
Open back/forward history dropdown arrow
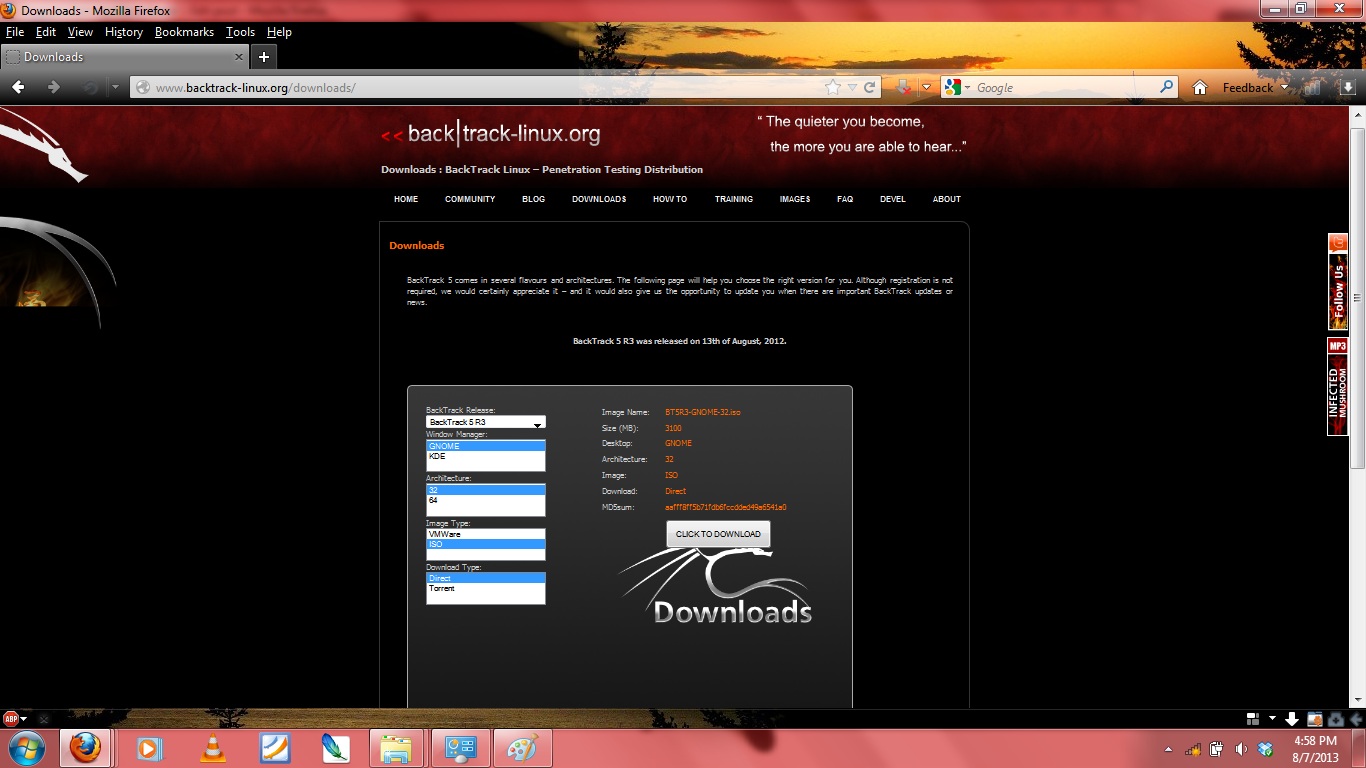115,88
